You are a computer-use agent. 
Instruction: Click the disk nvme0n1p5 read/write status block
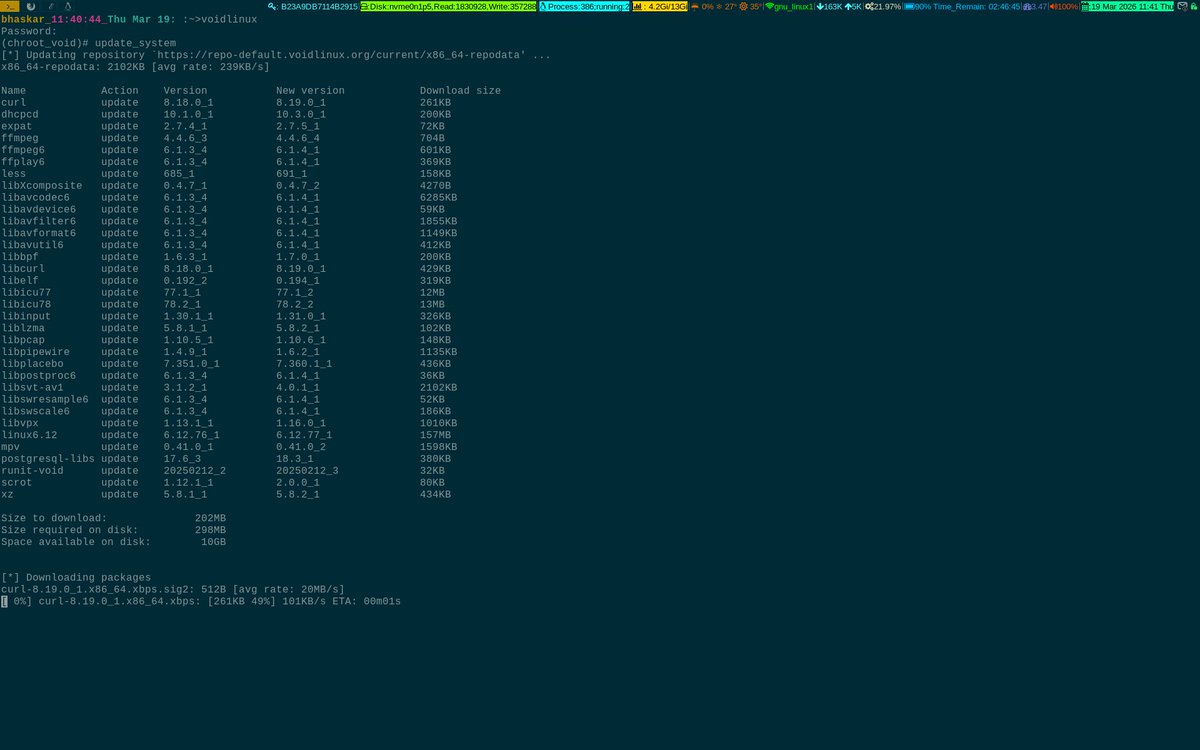(448, 6)
